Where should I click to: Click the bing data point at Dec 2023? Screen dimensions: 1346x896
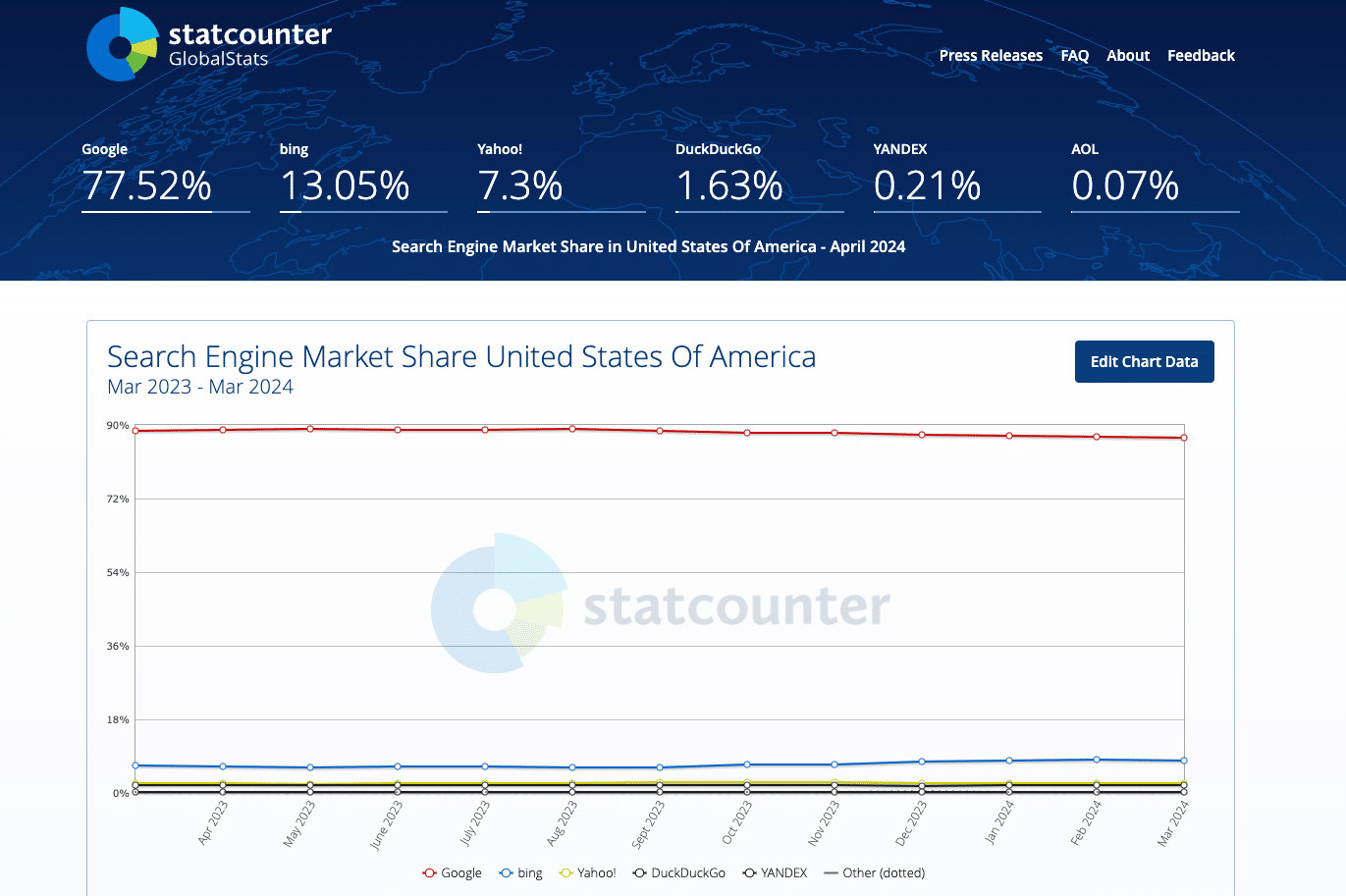click(x=920, y=761)
